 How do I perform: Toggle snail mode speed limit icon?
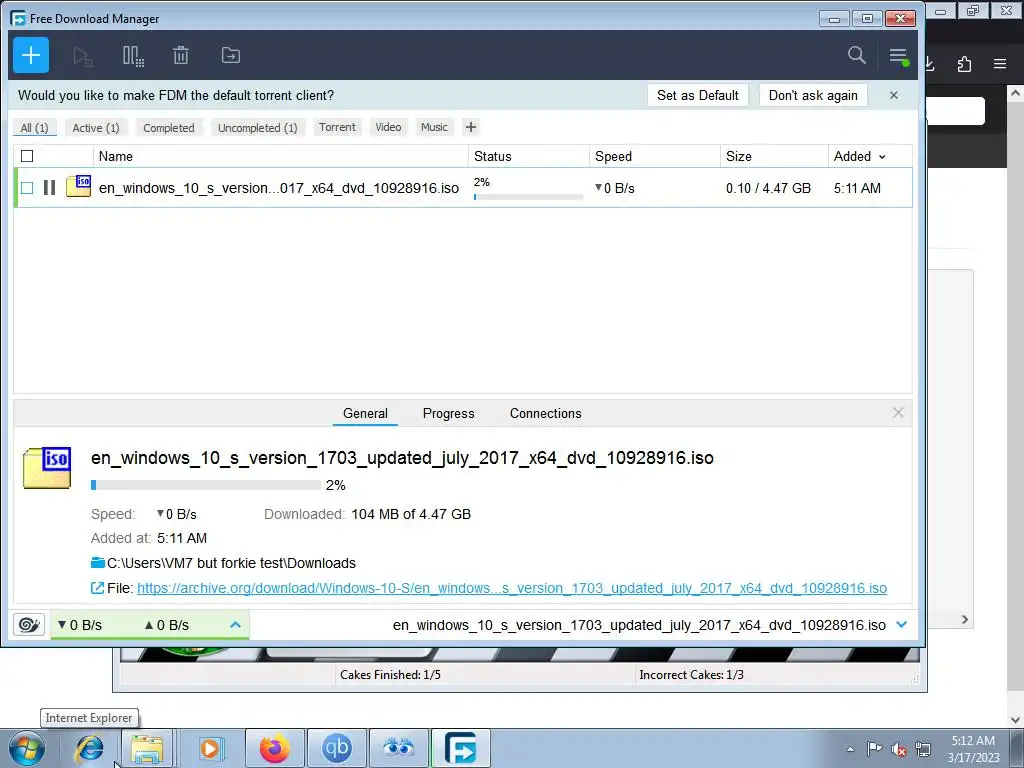tap(29, 625)
